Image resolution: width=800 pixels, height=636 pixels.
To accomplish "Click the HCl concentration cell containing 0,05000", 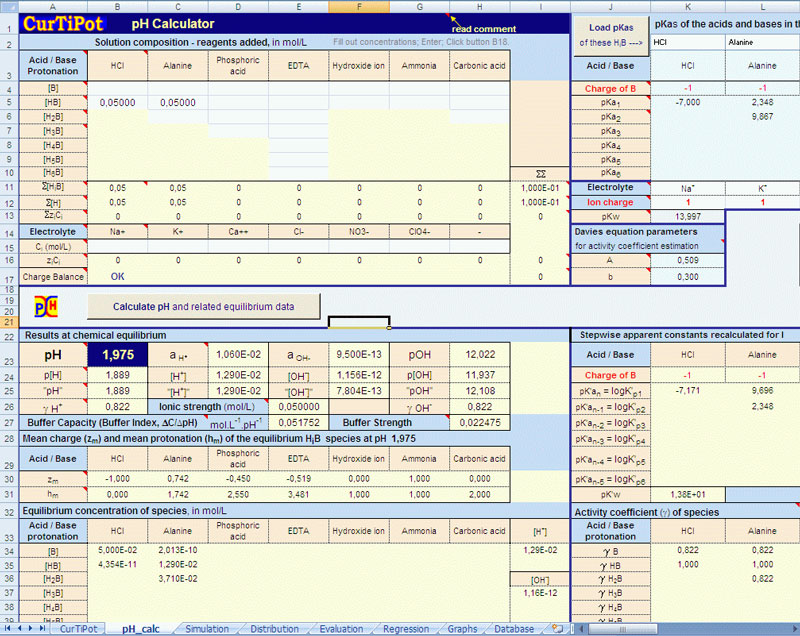I will point(118,102).
